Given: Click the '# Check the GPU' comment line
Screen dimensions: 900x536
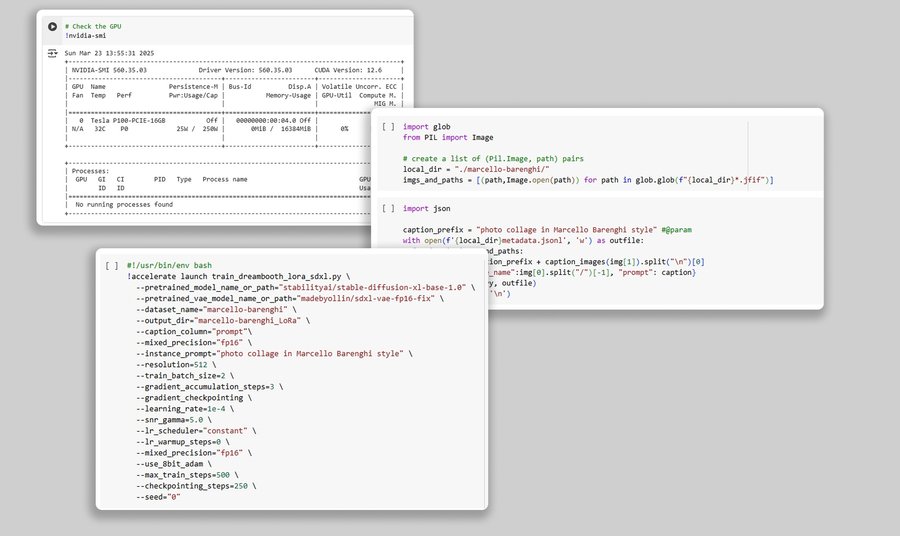Looking at the screenshot, I should pos(93,26).
